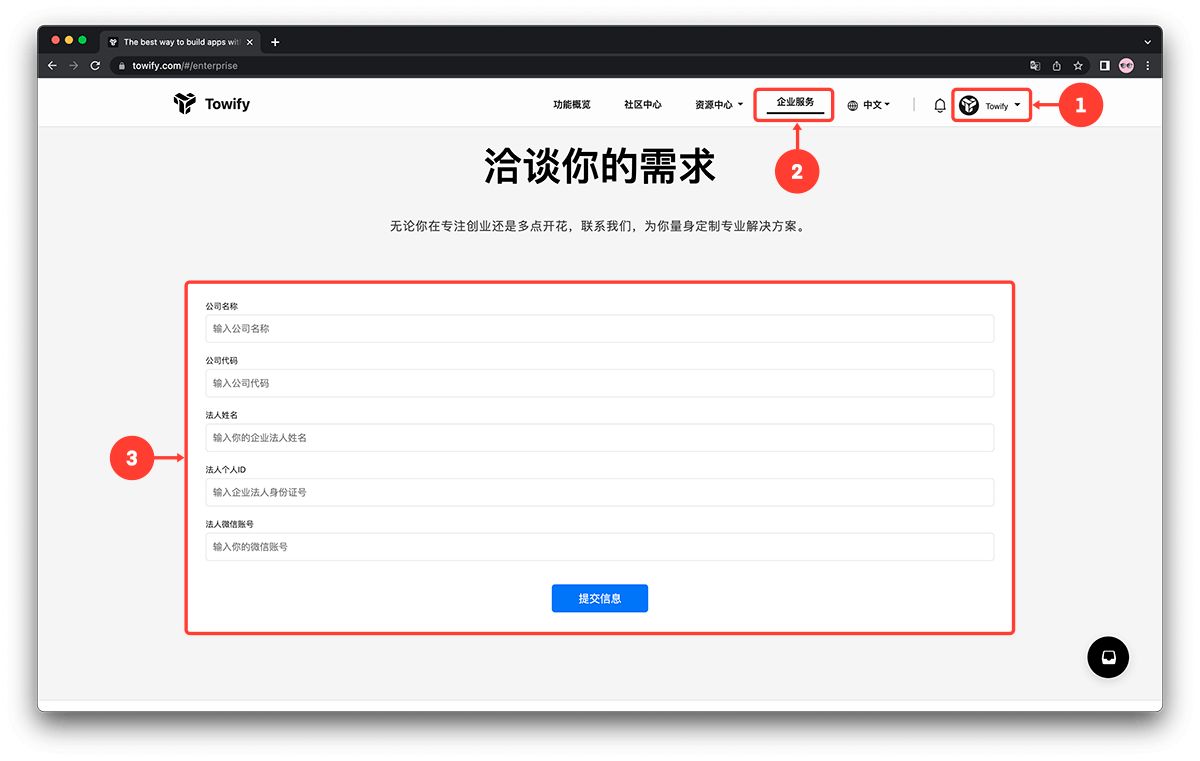Click the browser back arrow
The height and width of the screenshot is (761, 1200).
[x=52, y=66]
